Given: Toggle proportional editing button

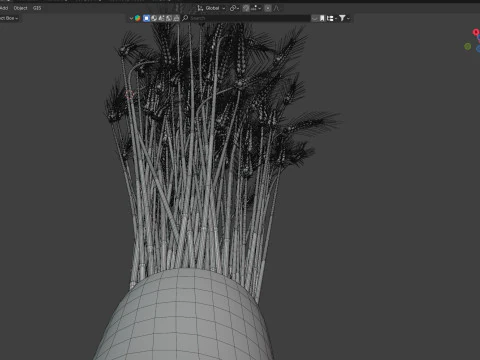Looking at the screenshot, I should 268,8.
